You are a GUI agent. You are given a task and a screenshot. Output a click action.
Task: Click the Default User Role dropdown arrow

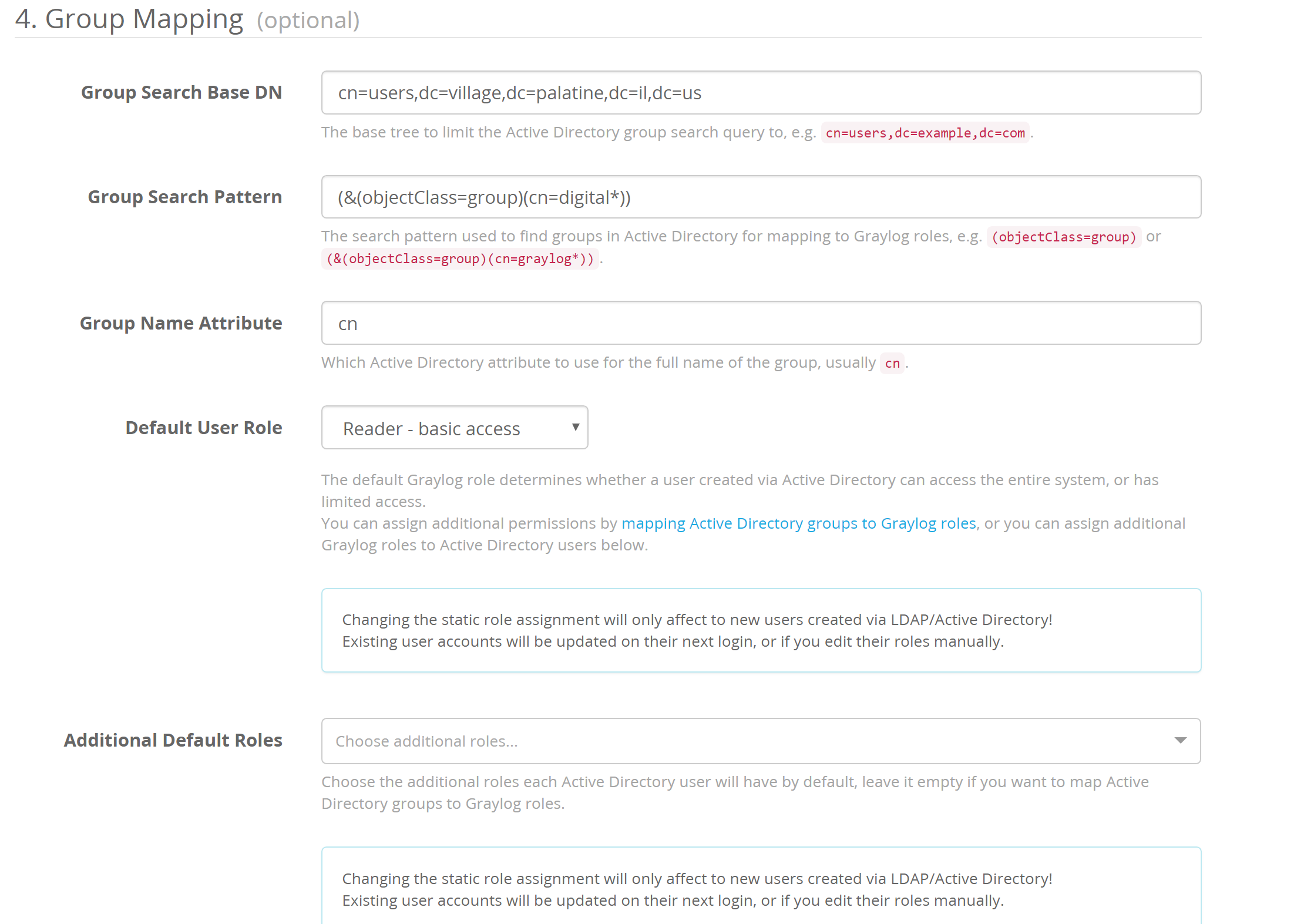pyautogui.click(x=574, y=428)
